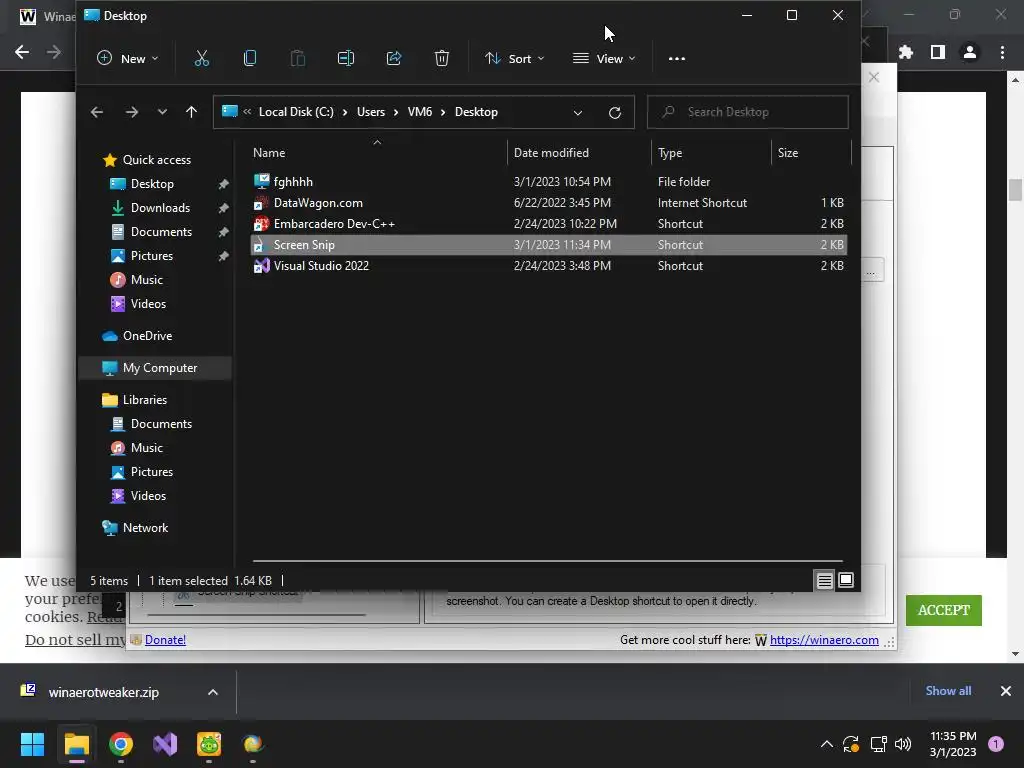Open Libraries in navigation pane

tap(144, 400)
